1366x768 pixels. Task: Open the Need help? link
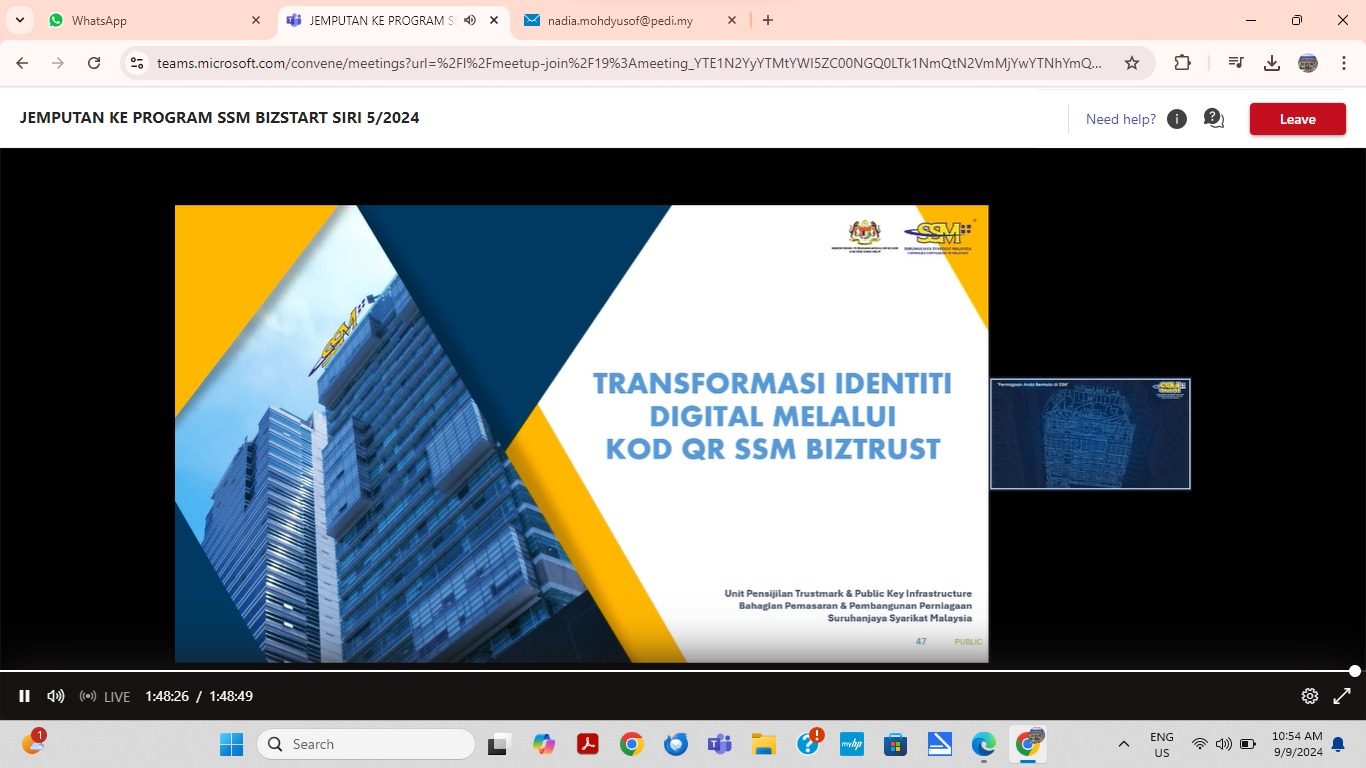(x=1120, y=119)
